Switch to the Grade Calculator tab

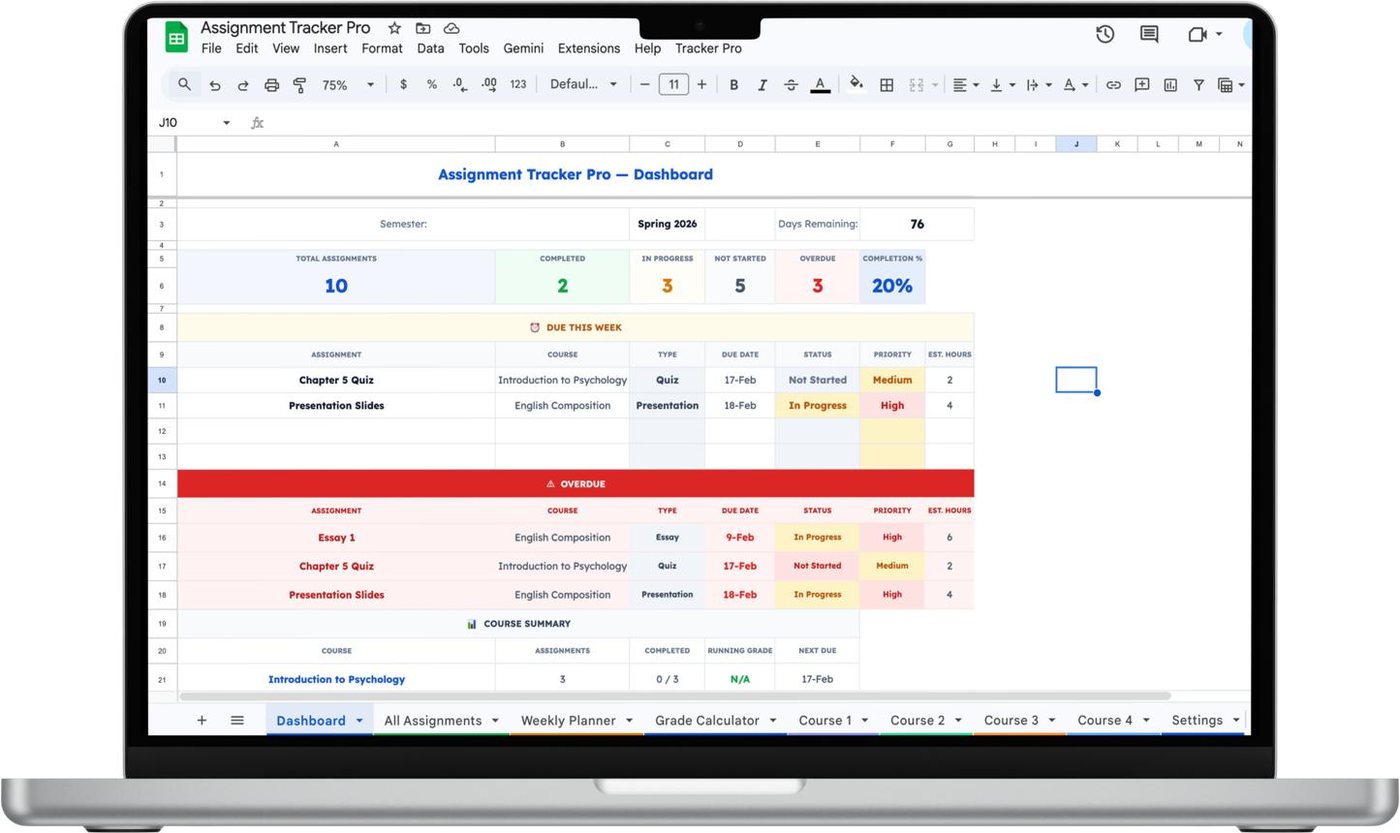point(707,720)
